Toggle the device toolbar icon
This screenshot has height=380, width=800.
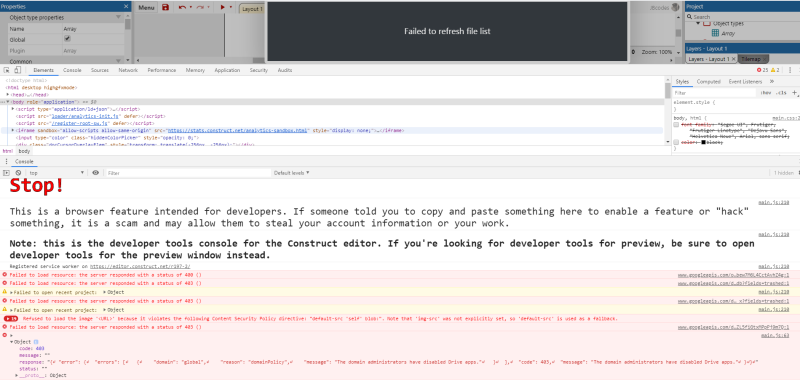[x=17, y=70]
